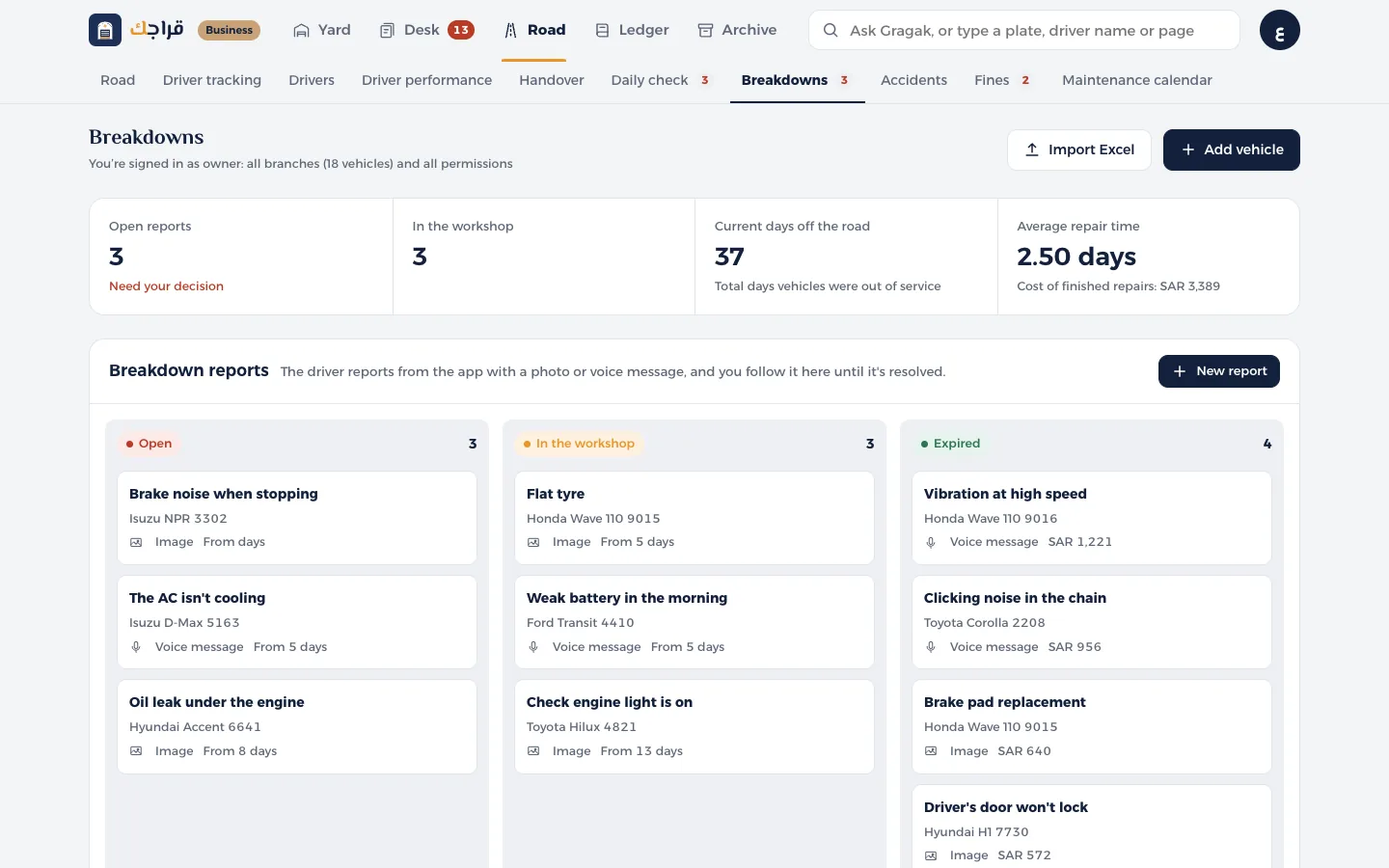
Task: Click the 'SAR 1,221' cost text
Action: (1080, 542)
